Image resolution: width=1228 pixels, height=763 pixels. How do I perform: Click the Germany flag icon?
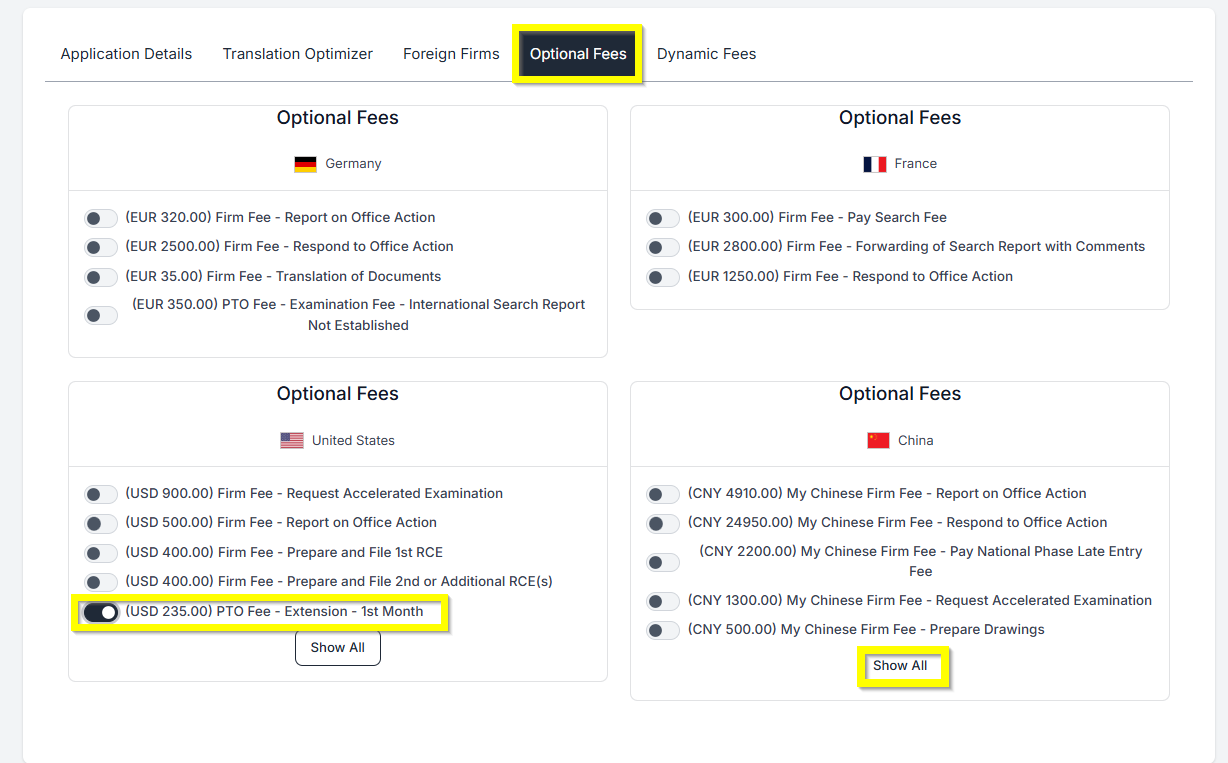click(304, 163)
